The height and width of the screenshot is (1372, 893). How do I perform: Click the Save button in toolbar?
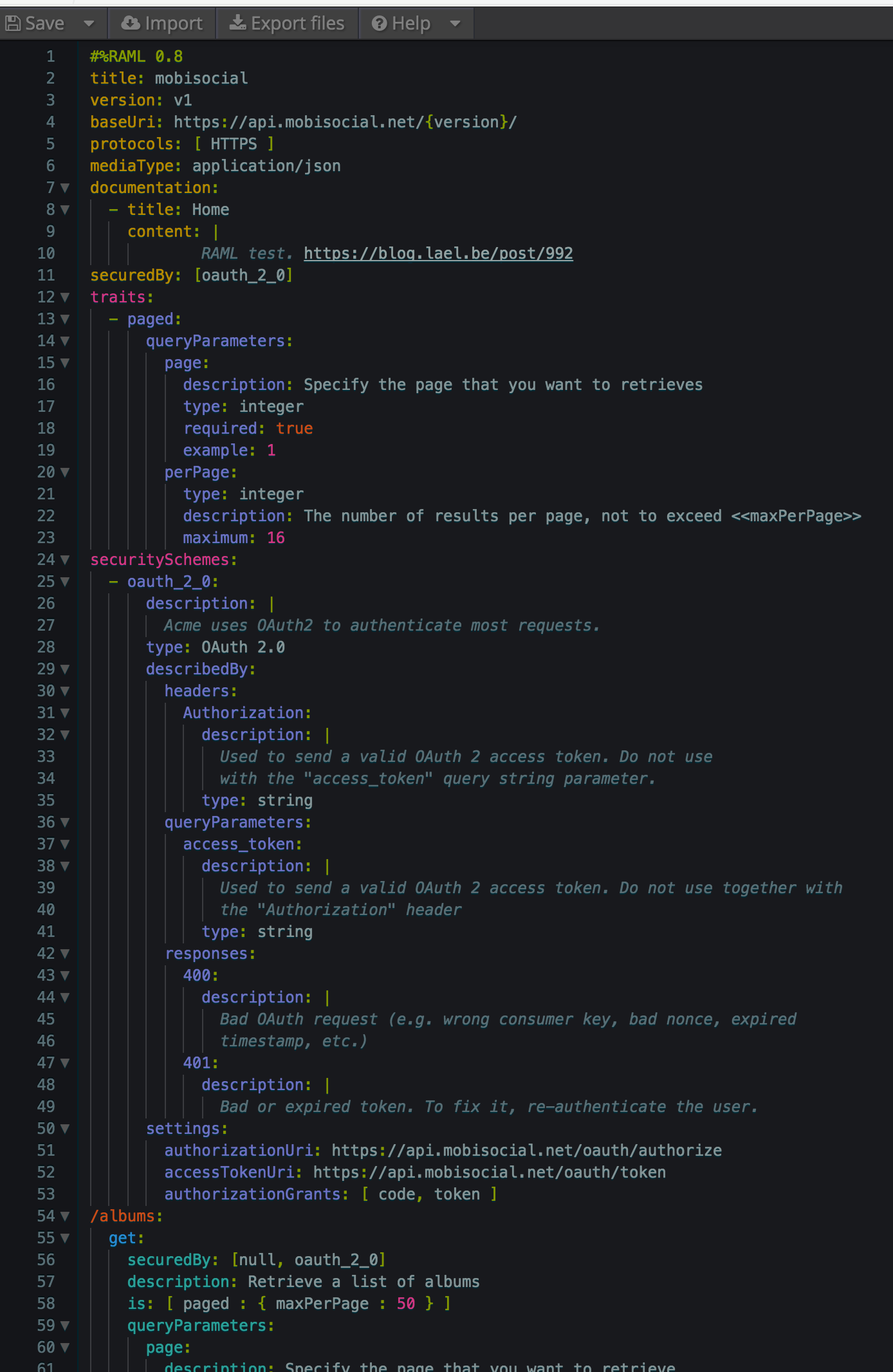pyautogui.click(x=35, y=24)
